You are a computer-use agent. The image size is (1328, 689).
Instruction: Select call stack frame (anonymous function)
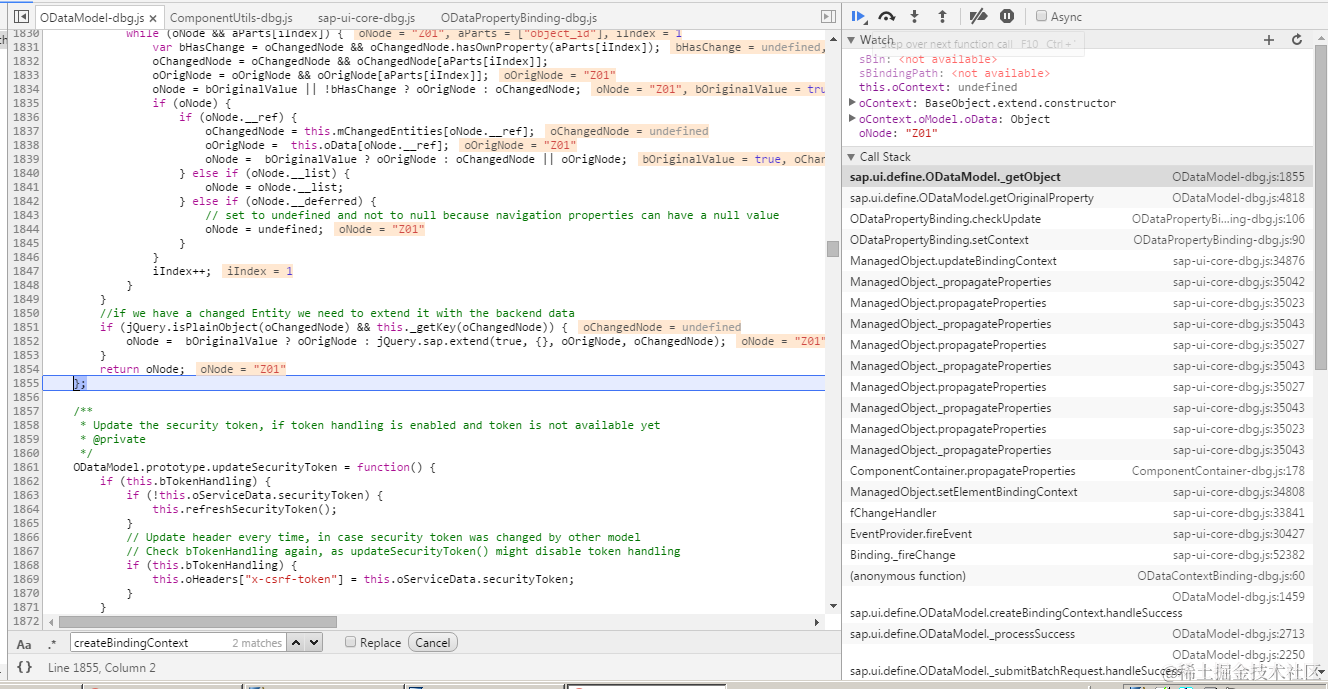point(1077,576)
